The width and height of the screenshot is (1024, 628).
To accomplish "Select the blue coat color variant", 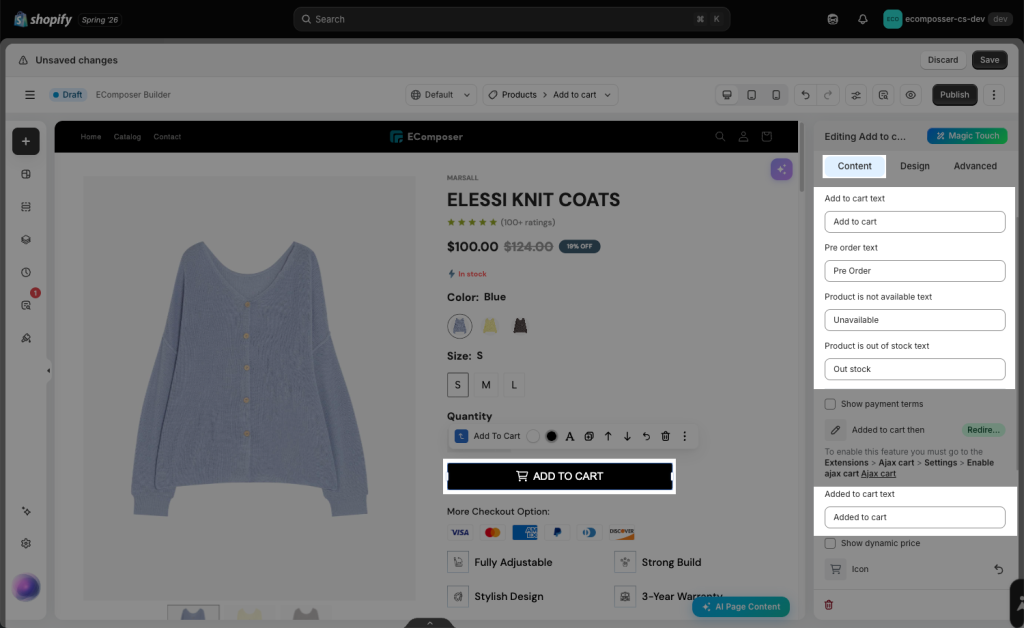I will click(x=460, y=326).
